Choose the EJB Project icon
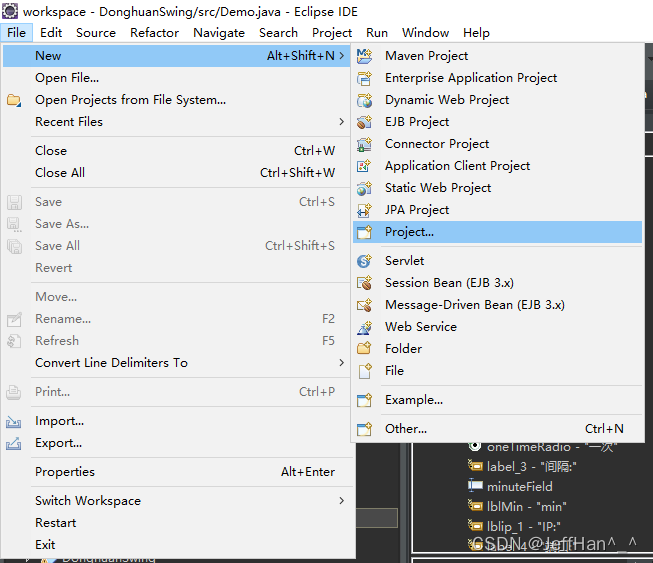Image resolution: width=653 pixels, height=563 pixels. [x=365, y=122]
